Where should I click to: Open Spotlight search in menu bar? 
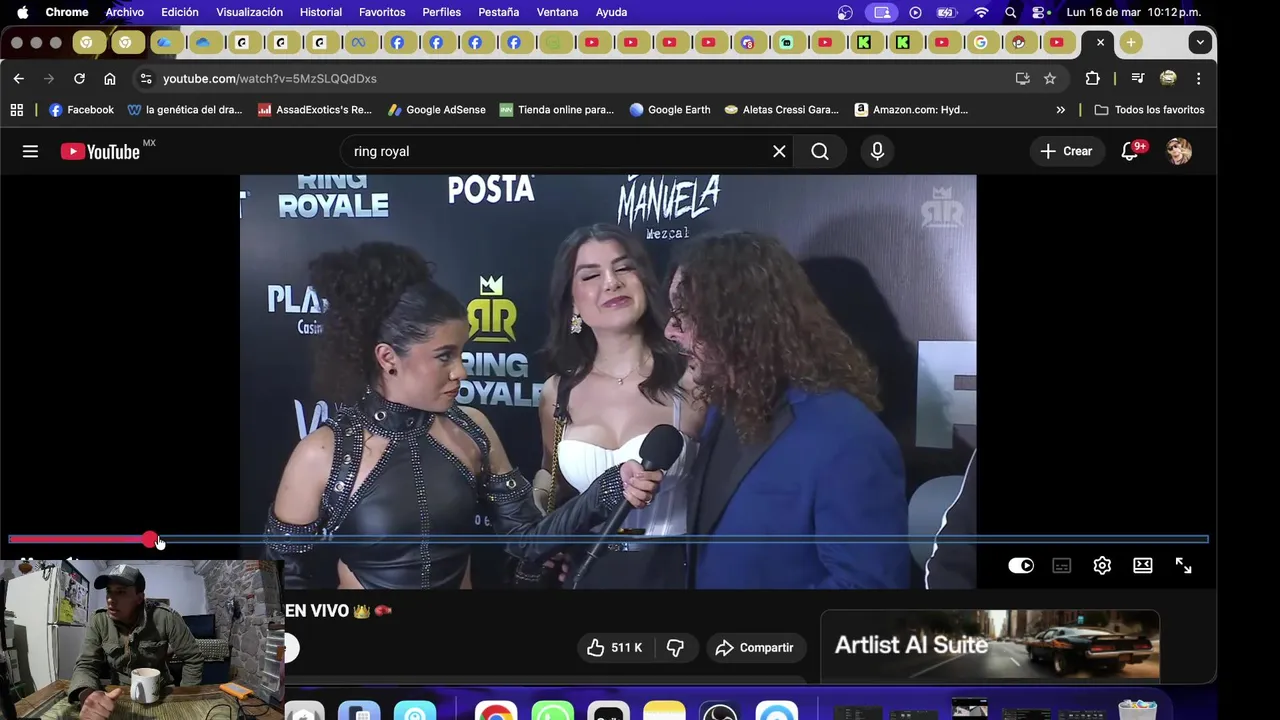tap(1011, 12)
